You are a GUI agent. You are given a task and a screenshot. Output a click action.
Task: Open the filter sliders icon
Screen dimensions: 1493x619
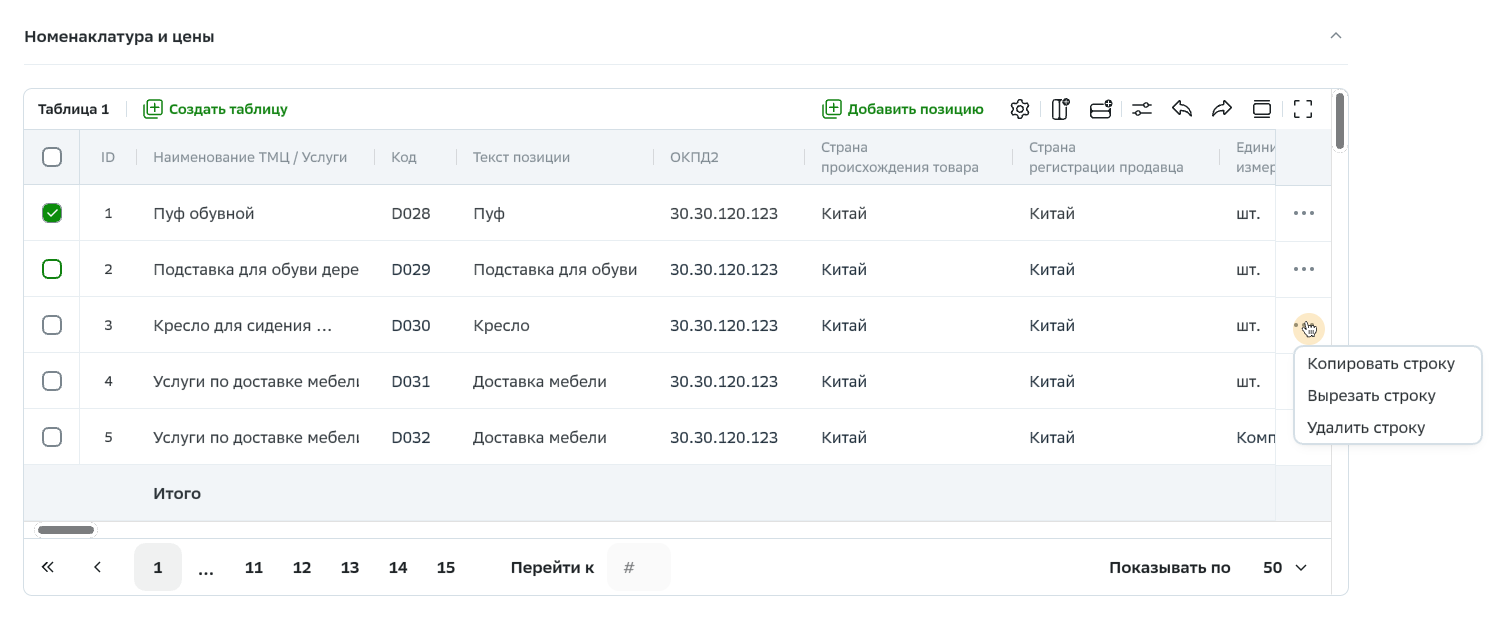point(1142,109)
